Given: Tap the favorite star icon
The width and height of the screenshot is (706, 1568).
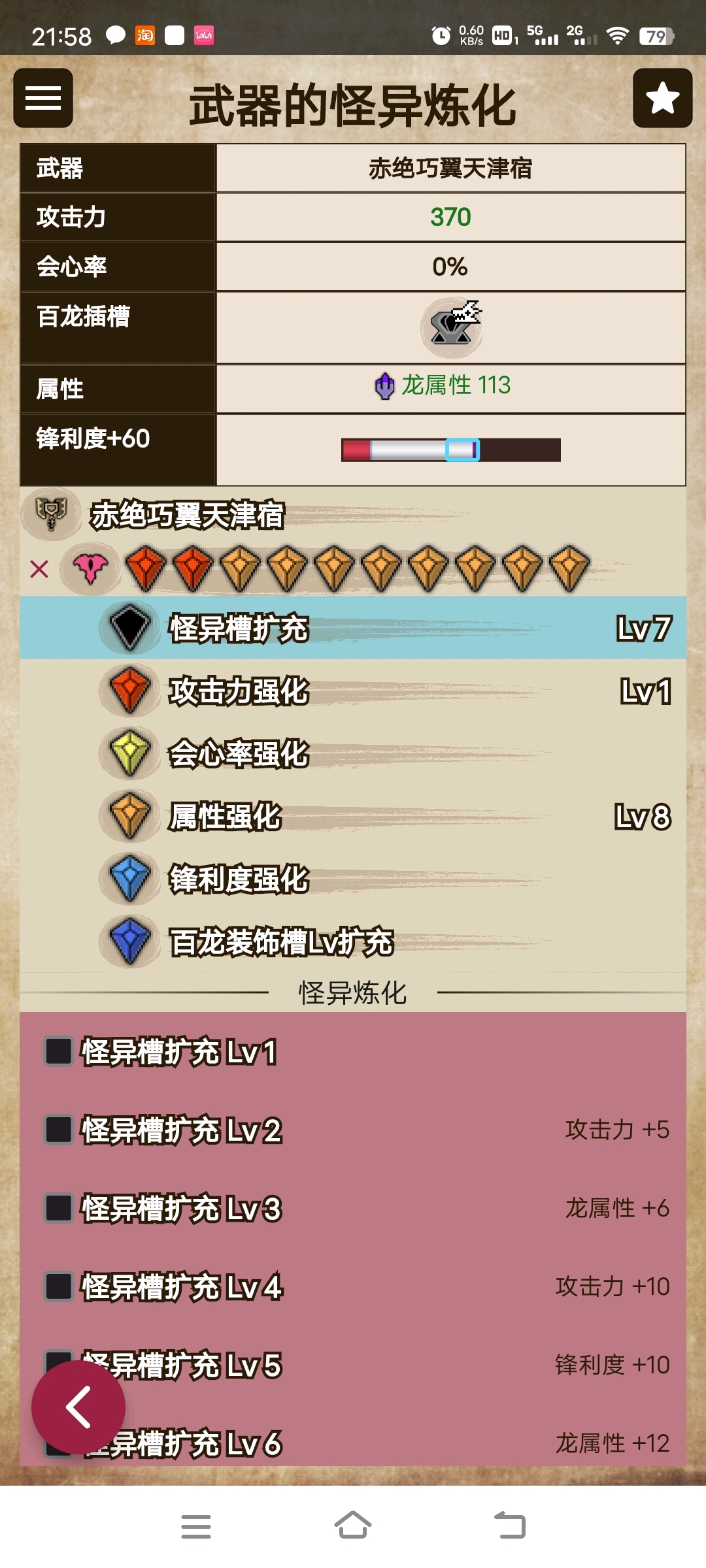Looking at the screenshot, I should (x=662, y=98).
